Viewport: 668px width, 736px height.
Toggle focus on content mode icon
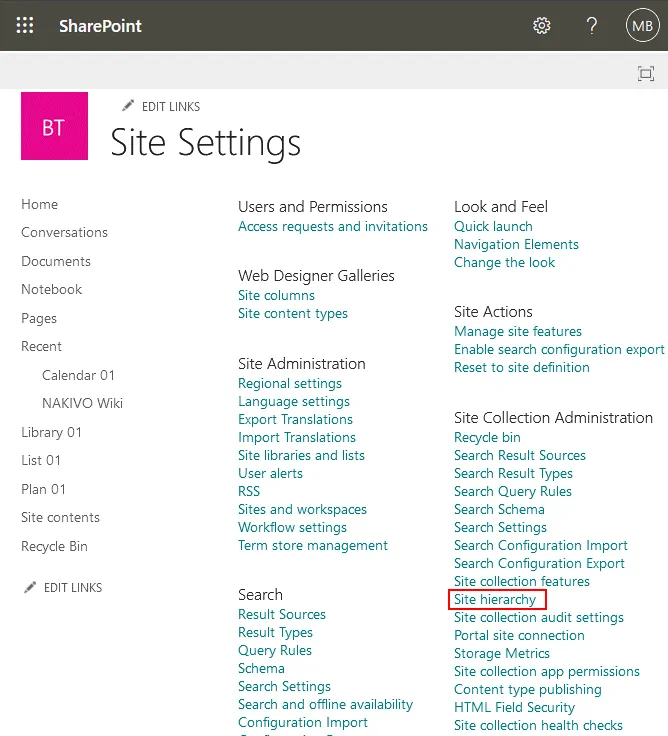point(646,73)
